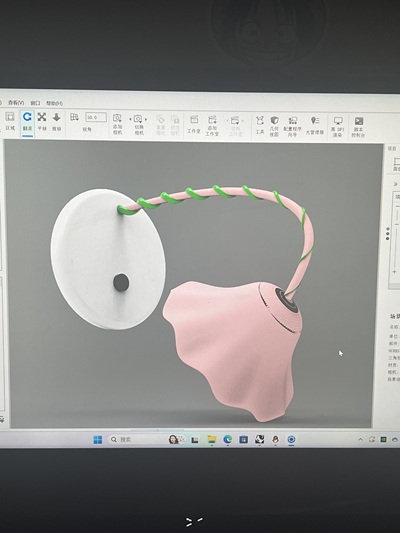The image size is (400, 533).
Task: Select the 区域 region render tool
Action: click(x=10, y=122)
